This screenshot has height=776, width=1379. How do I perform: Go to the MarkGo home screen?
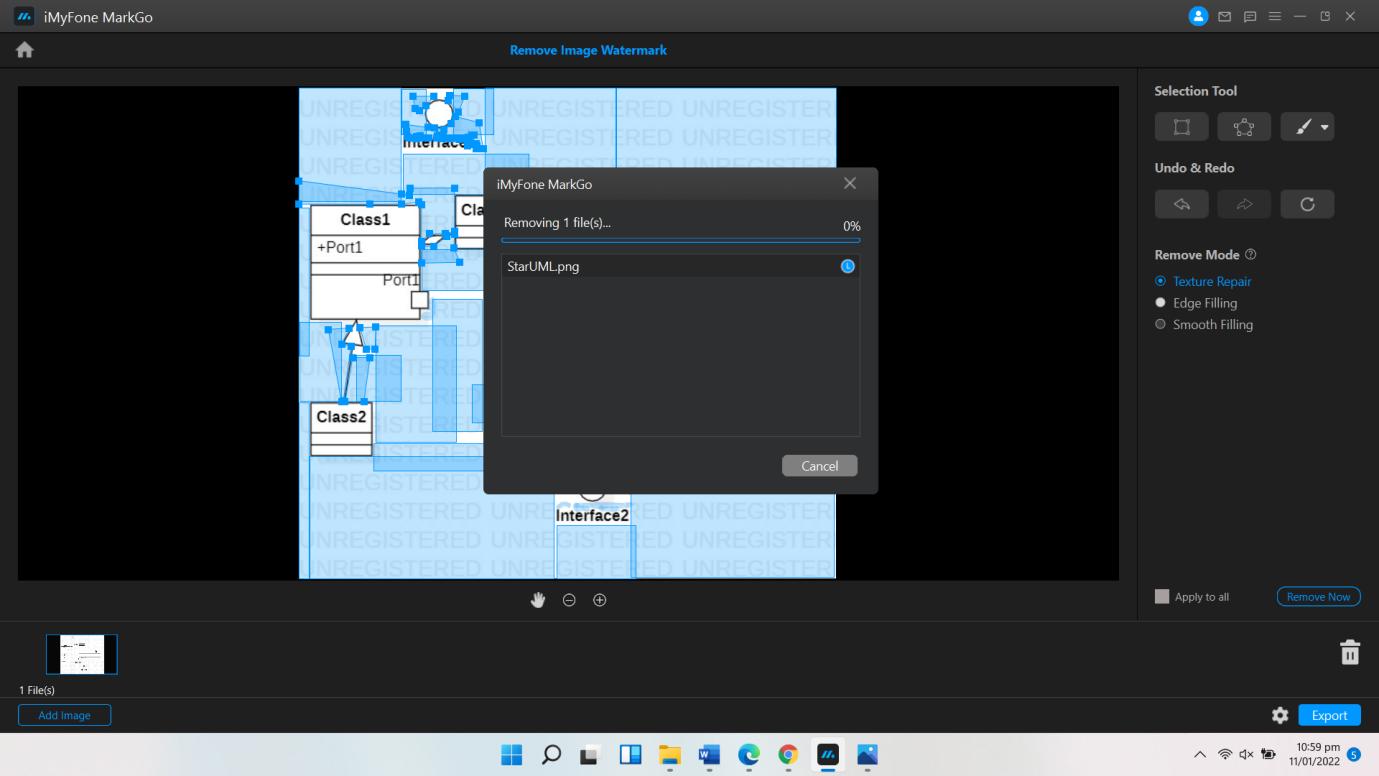[25, 50]
